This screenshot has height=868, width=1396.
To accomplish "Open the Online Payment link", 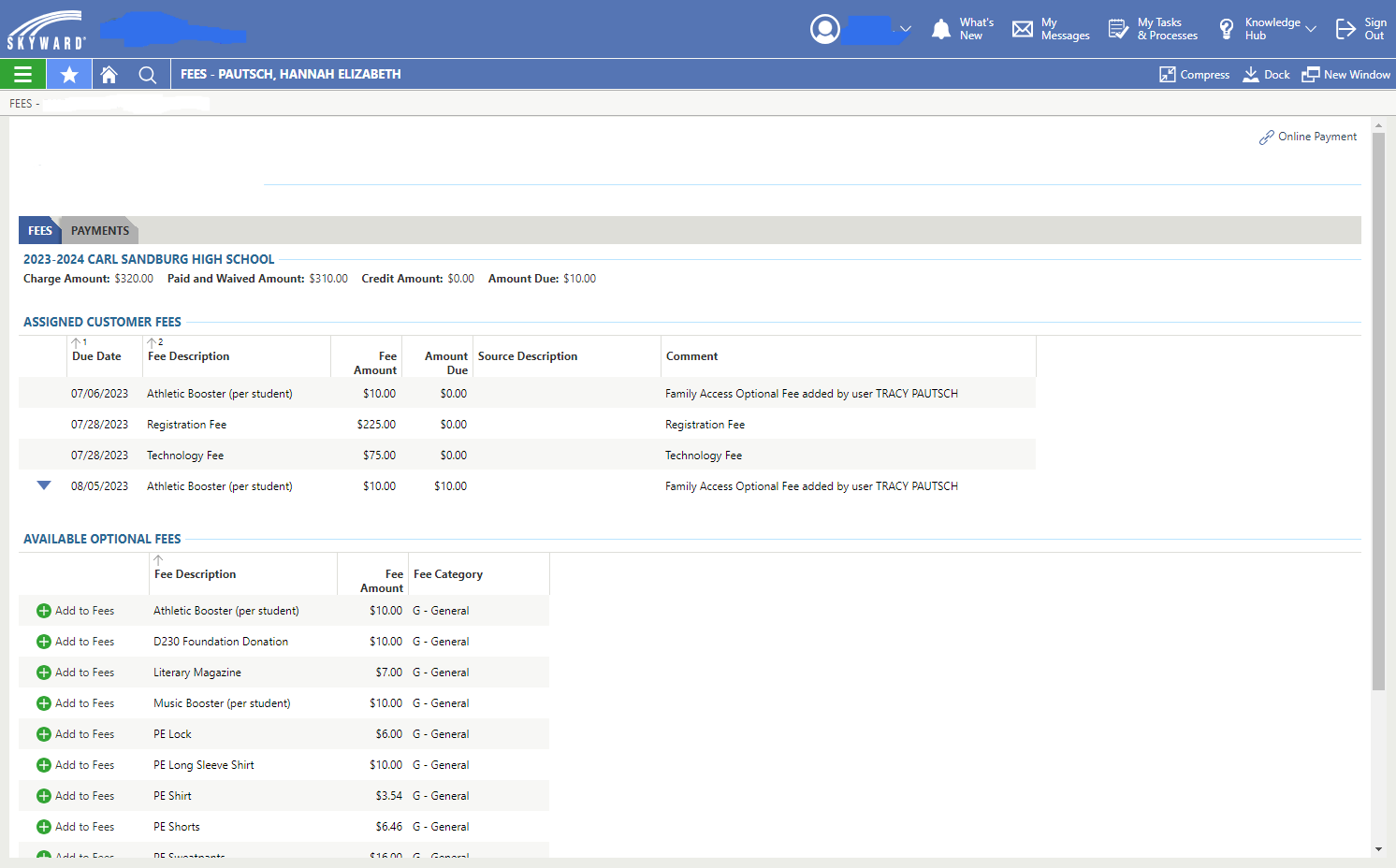I will [1307, 137].
